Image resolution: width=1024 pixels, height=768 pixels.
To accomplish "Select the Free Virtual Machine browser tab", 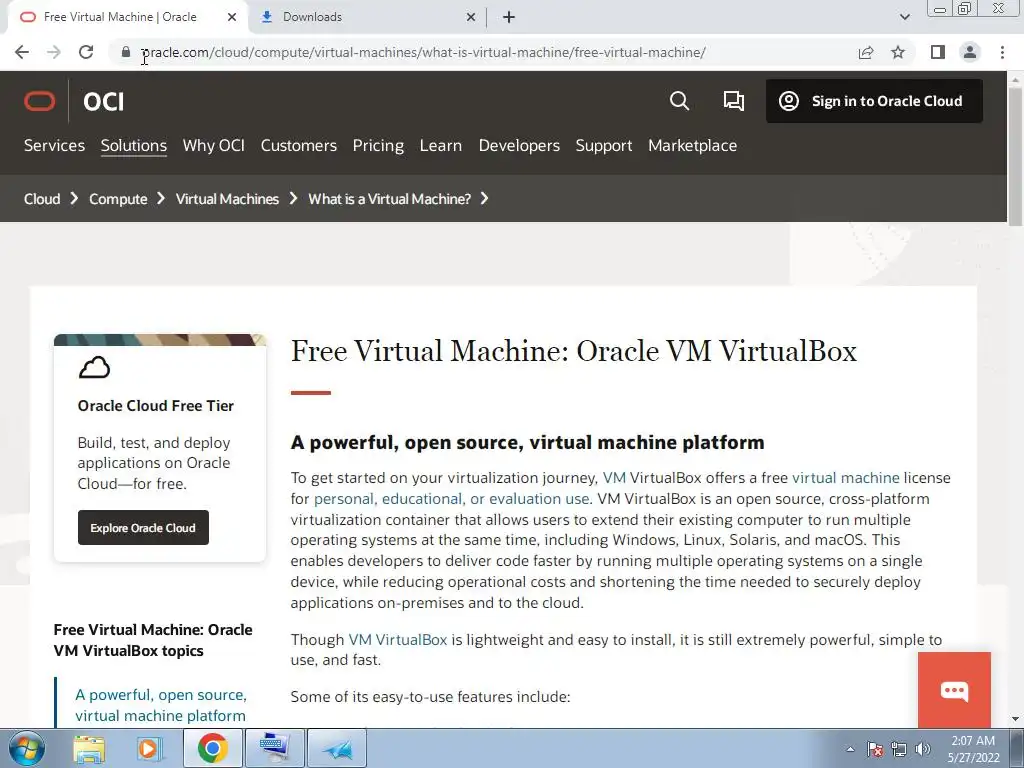I will coord(127,18).
